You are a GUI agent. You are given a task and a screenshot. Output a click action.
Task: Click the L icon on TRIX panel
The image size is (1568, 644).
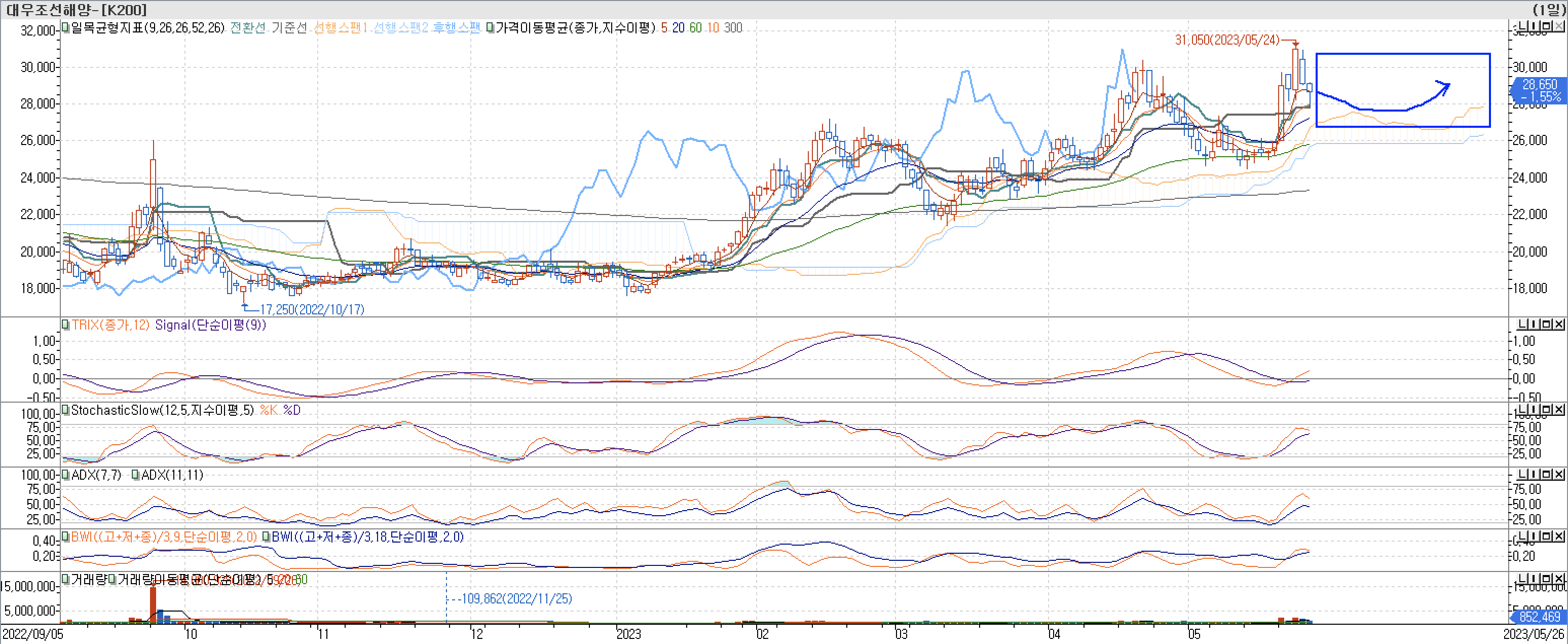(x=1522, y=324)
